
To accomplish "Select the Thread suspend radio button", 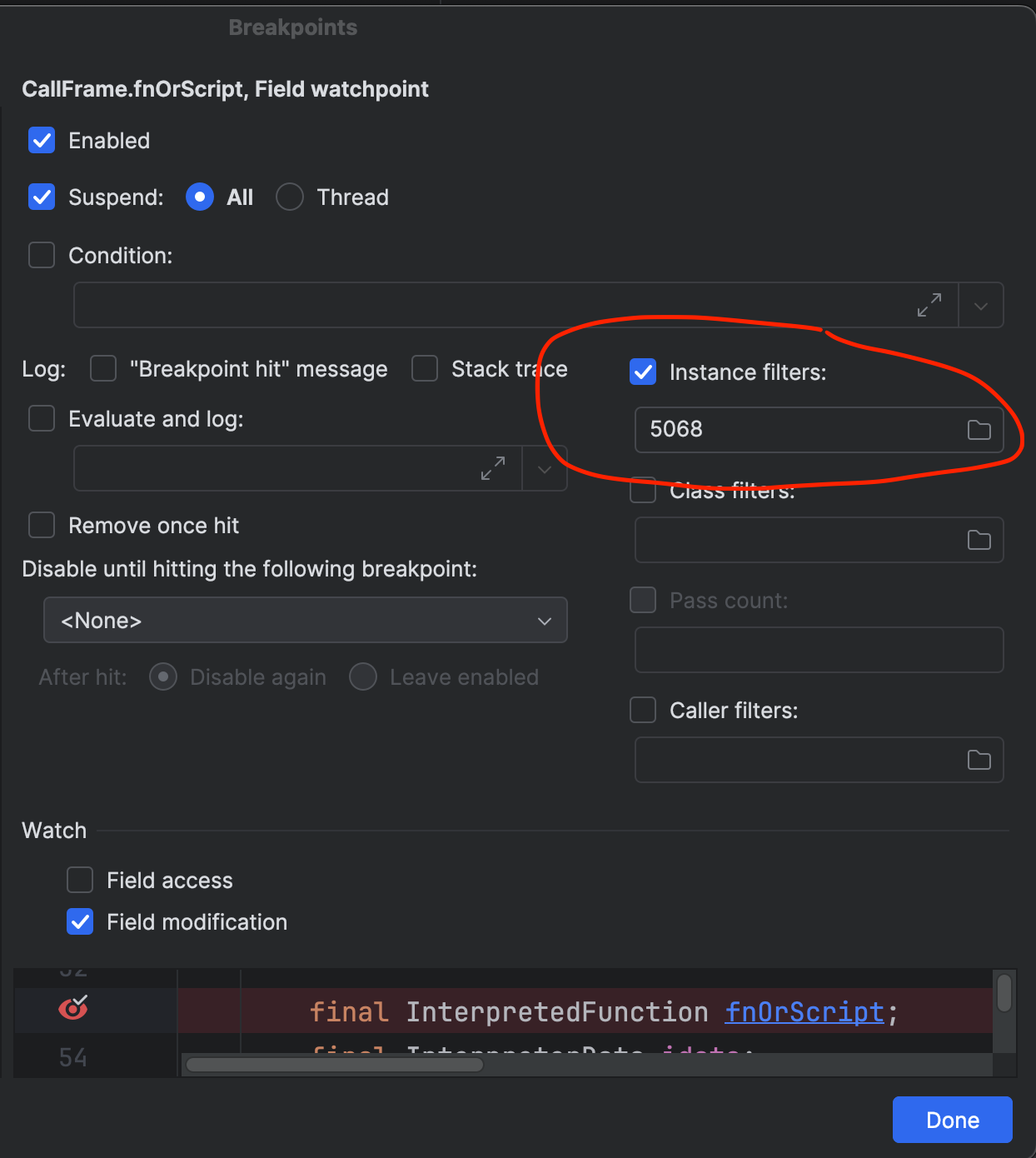I will coord(290,197).
